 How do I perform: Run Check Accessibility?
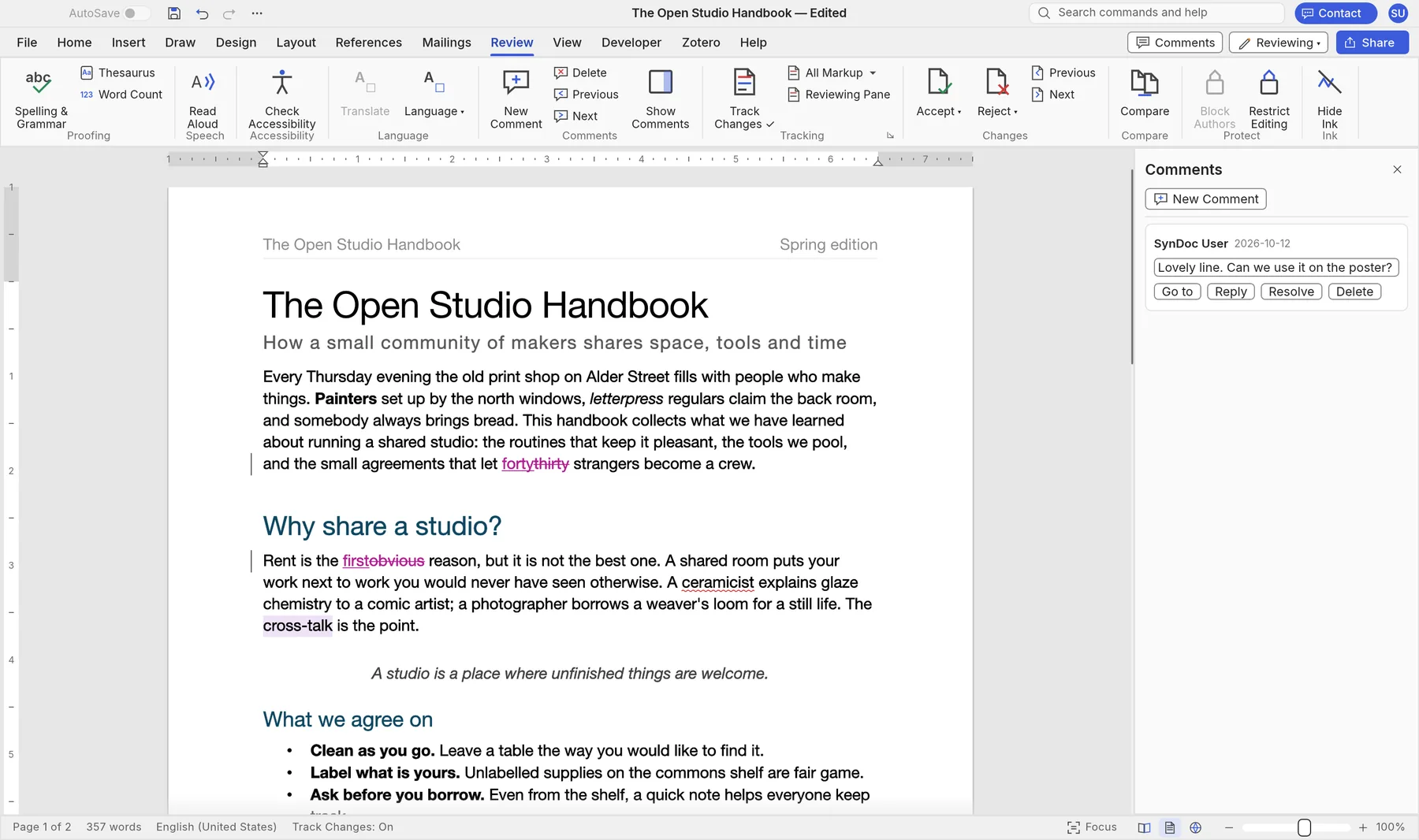tap(282, 99)
